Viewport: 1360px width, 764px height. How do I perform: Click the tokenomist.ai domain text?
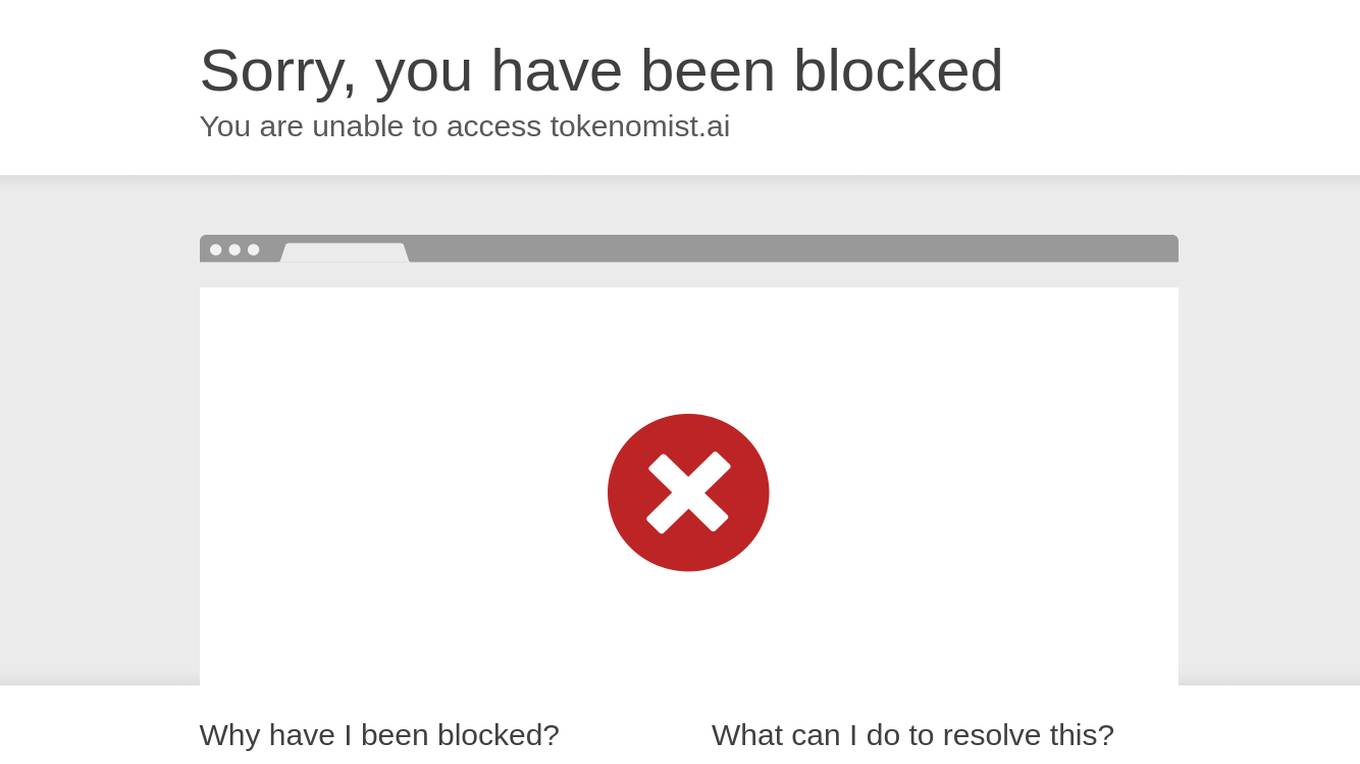point(640,126)
